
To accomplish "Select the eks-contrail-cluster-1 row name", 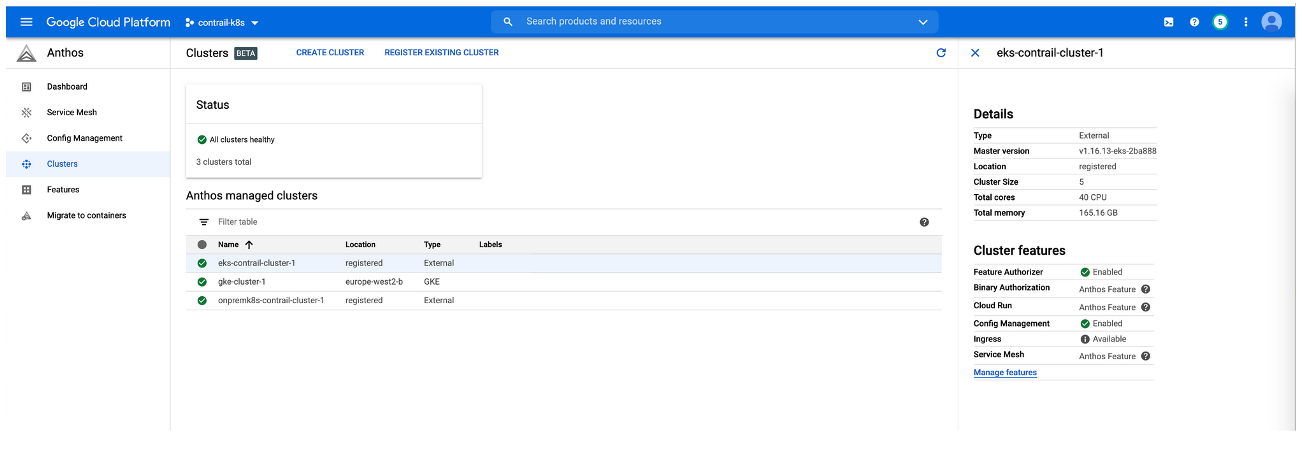I will (256, 263).
